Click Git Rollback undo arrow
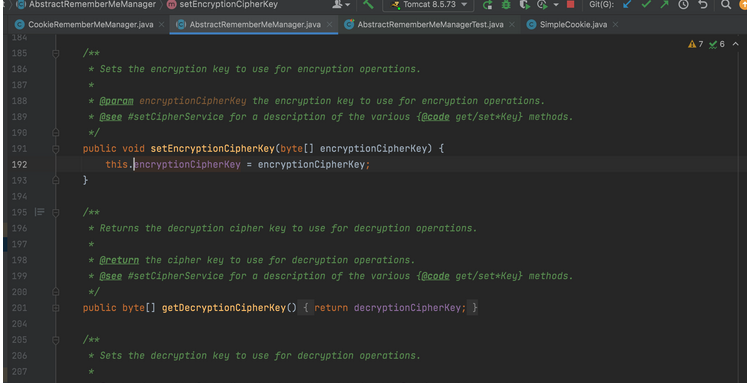Viewport: 747px width, 383px height. (x=703, y=5)
